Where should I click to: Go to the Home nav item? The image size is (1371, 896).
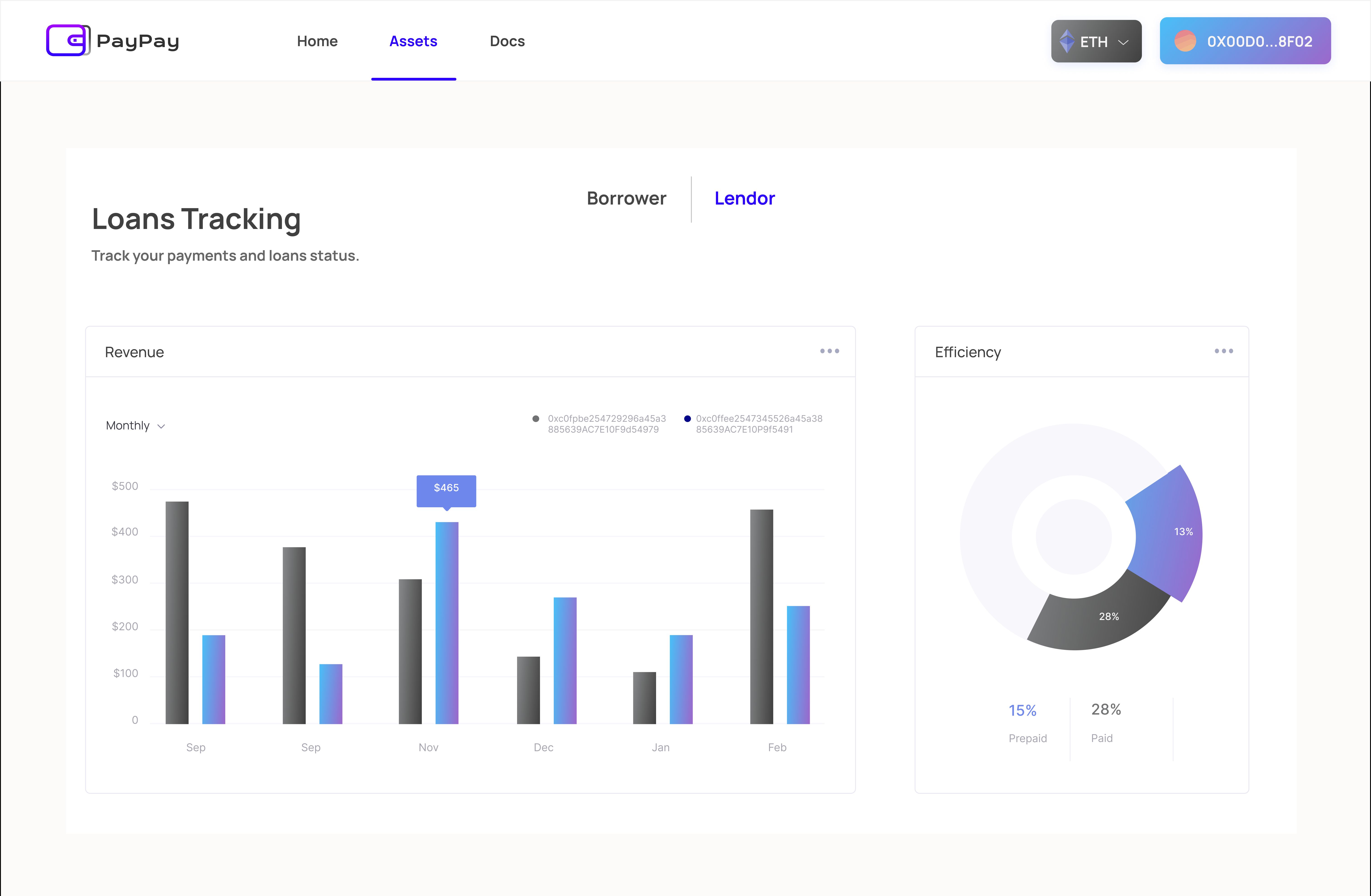[317, 41]
